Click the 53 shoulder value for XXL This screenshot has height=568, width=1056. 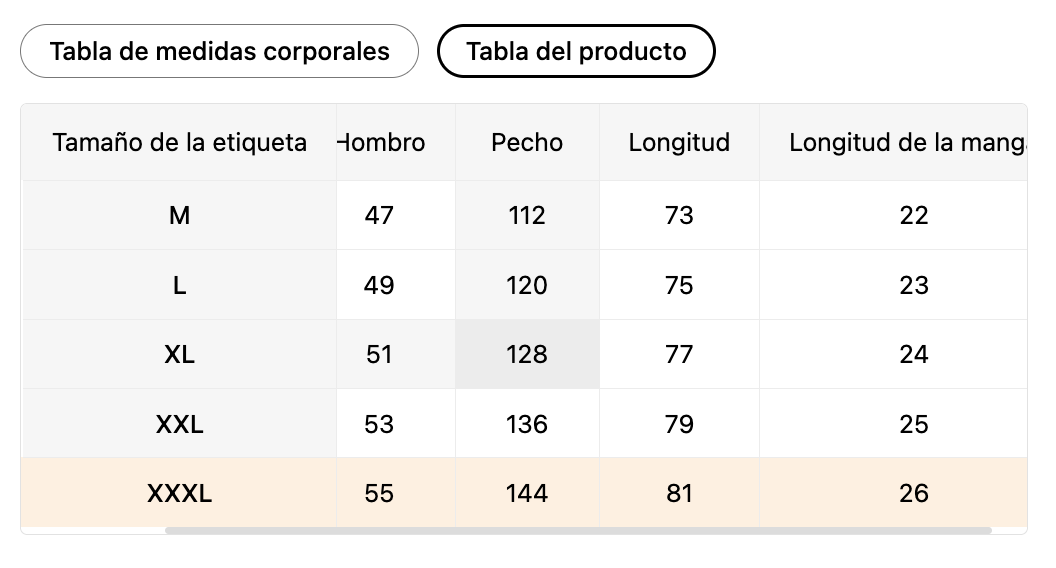379,424
